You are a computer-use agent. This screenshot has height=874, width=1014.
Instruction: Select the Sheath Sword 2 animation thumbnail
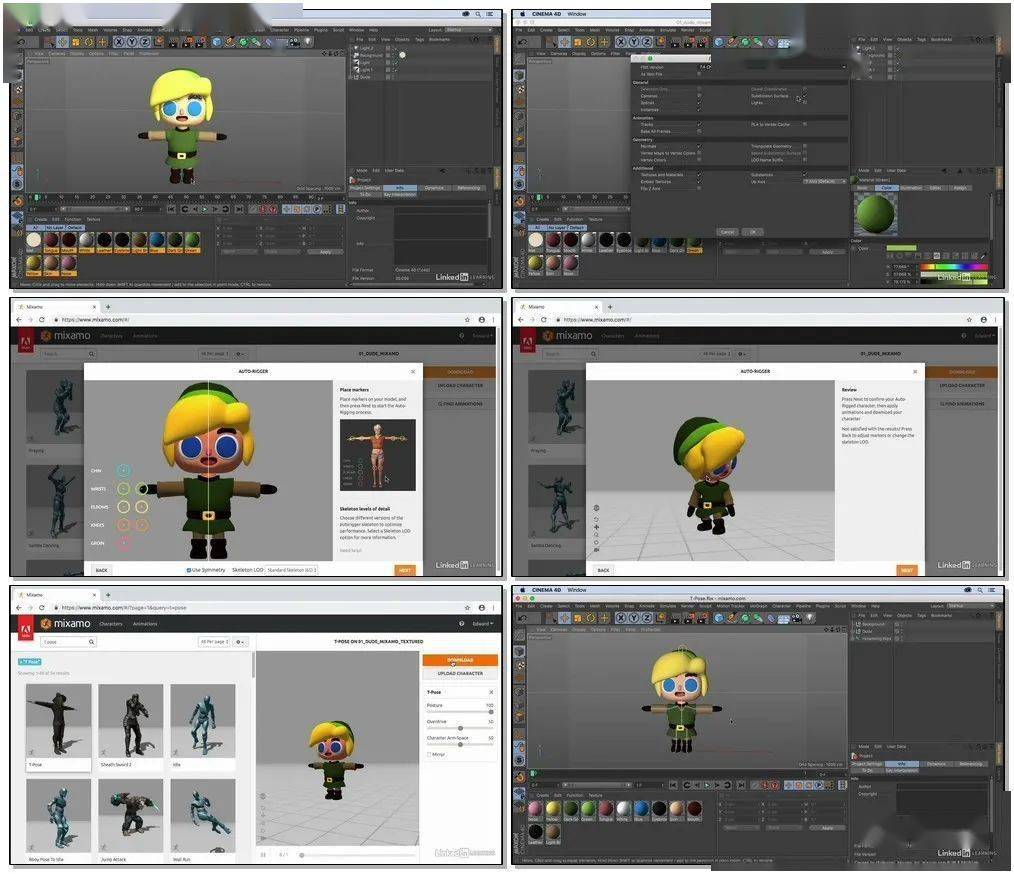click(x=131, y=720)
